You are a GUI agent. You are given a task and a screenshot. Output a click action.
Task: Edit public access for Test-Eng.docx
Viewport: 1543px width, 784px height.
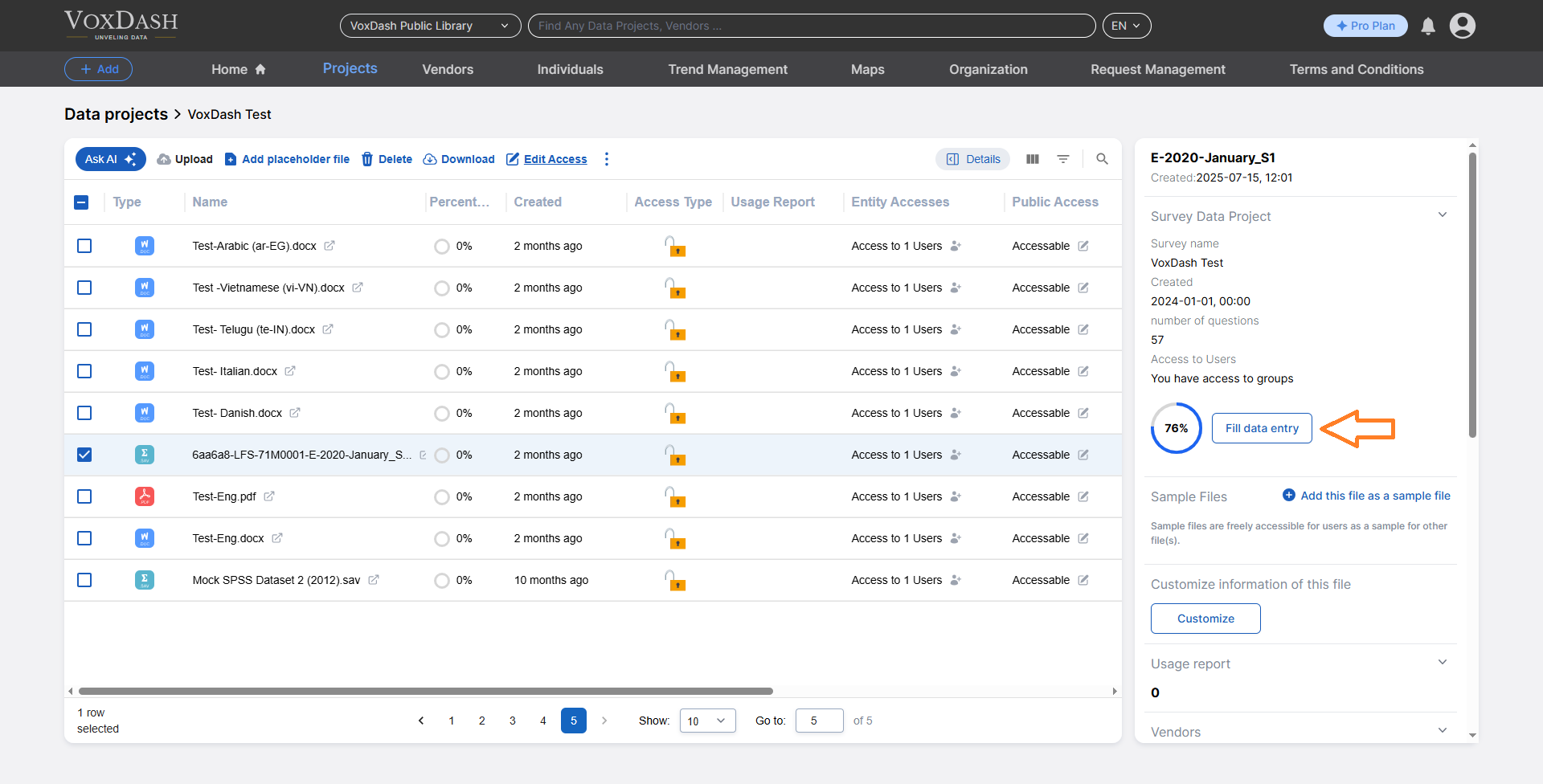tap(1083, 538)
